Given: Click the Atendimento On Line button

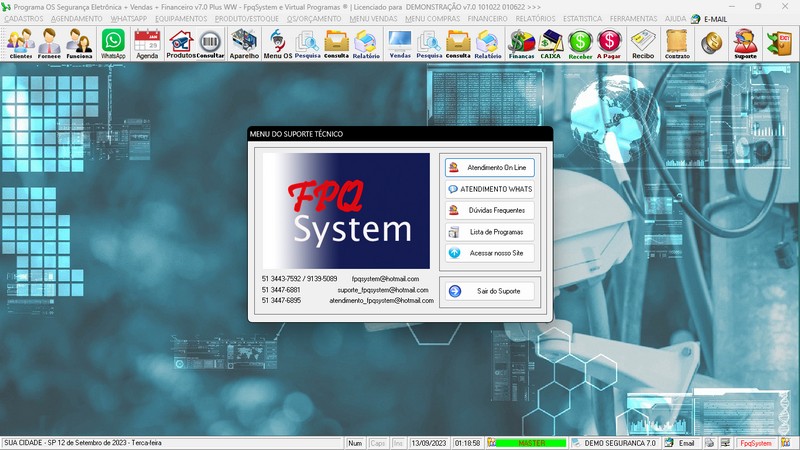Looking at the screenshot, I should click(x=490, y=167).
